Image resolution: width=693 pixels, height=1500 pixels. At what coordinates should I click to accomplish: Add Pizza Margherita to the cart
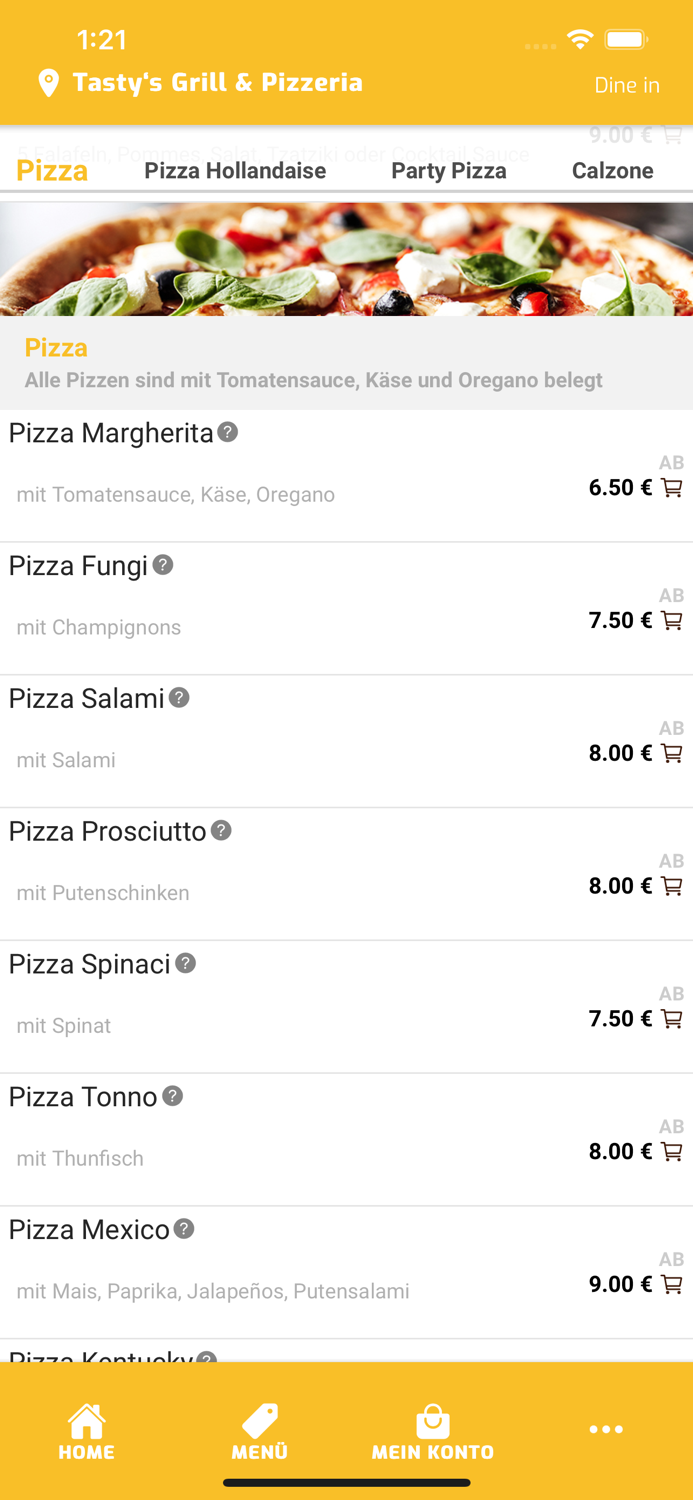671,487
